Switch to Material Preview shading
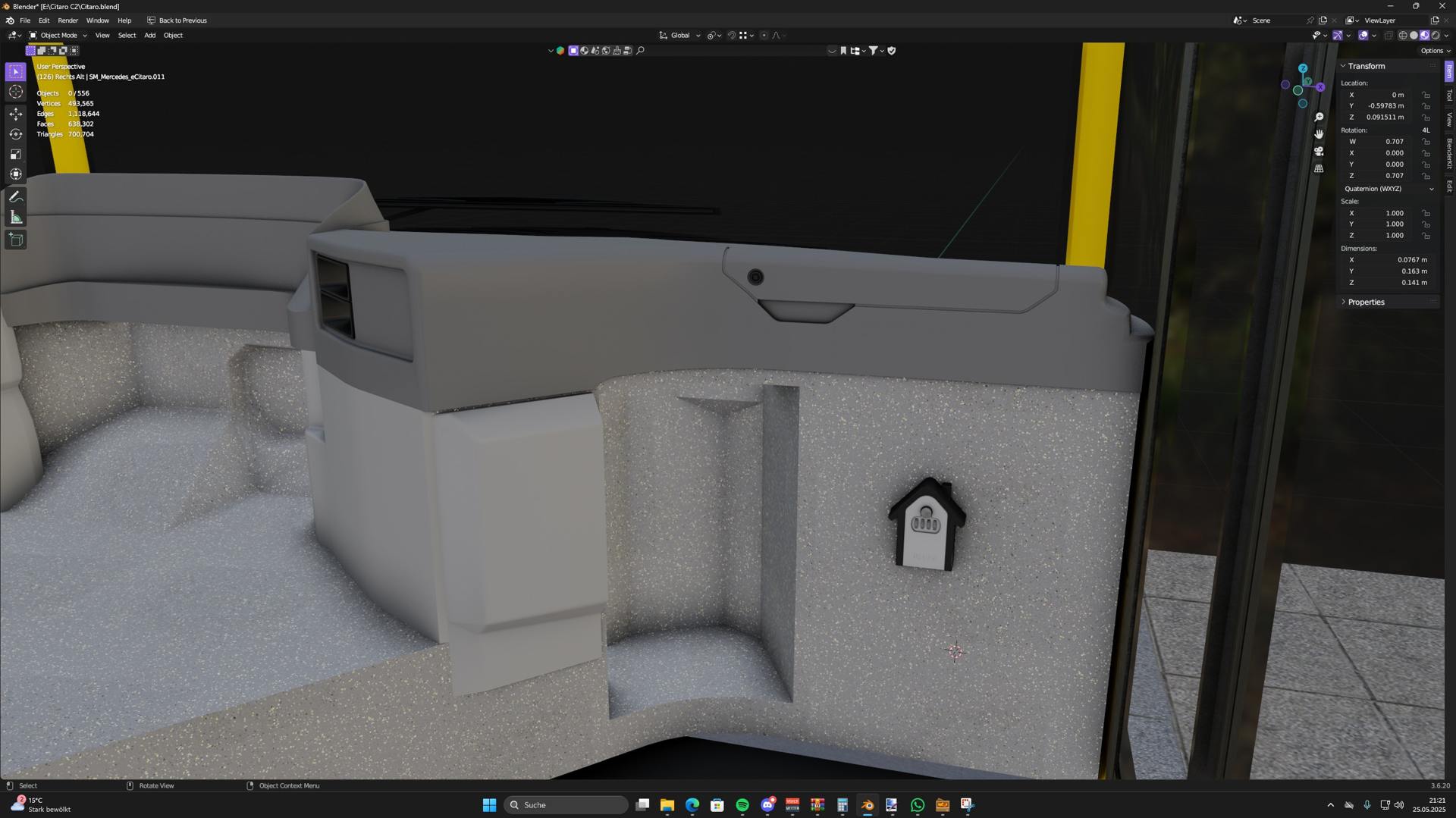 click(1424, 36)
